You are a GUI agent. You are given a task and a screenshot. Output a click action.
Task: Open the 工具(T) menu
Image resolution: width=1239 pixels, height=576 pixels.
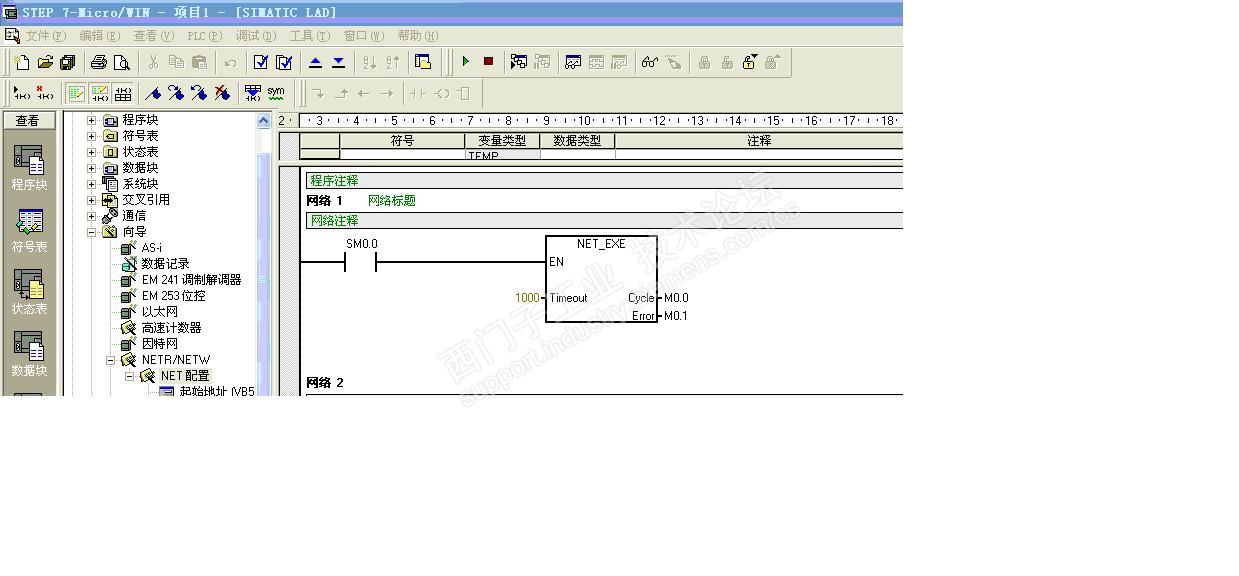click(x=309, y=36)
